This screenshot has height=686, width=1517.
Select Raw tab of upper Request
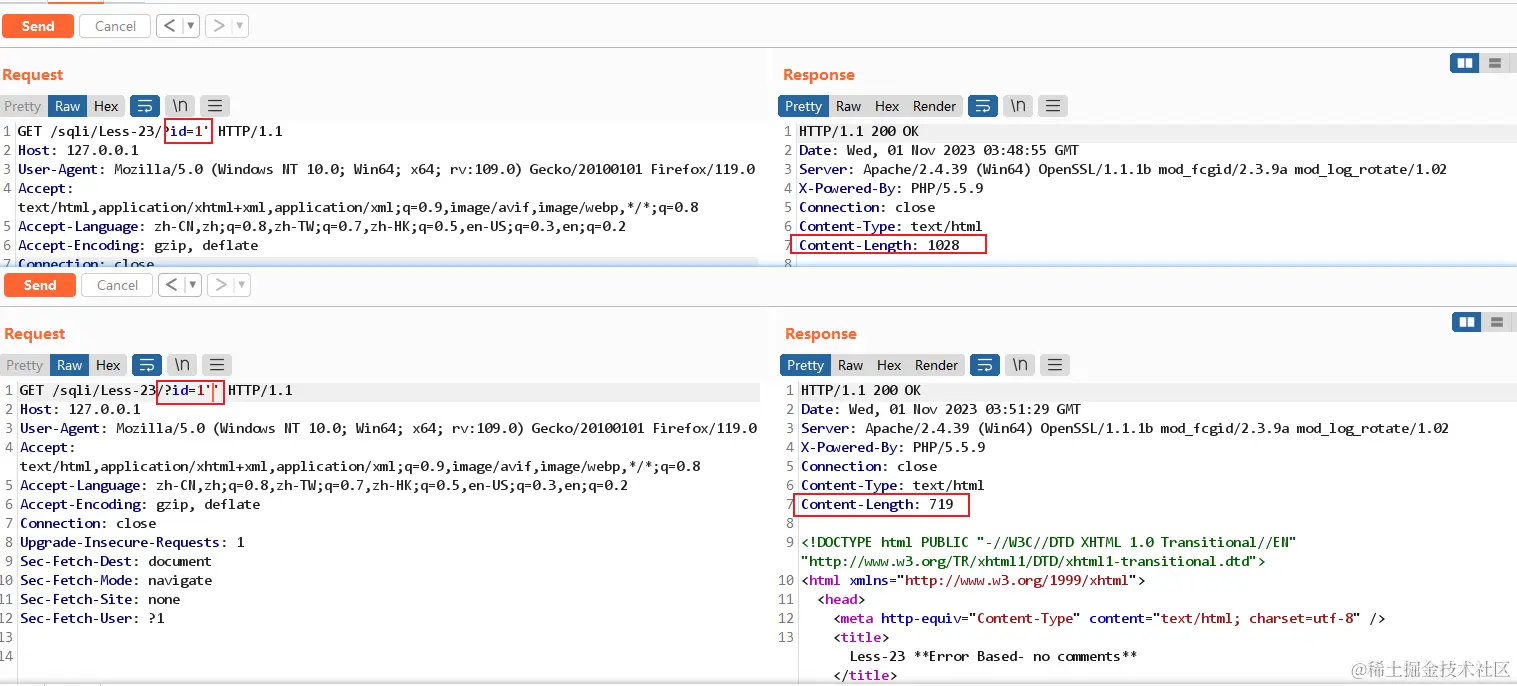coord(68,106)
